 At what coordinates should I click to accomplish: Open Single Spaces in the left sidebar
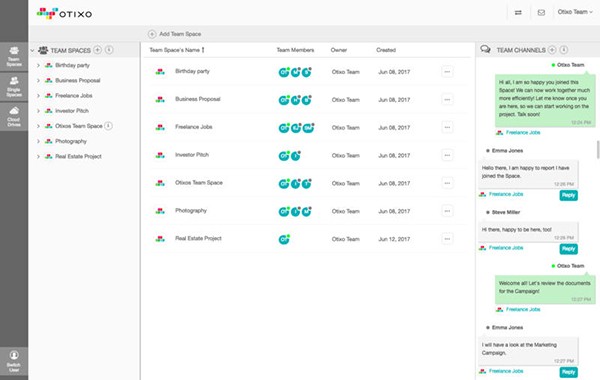14,86
